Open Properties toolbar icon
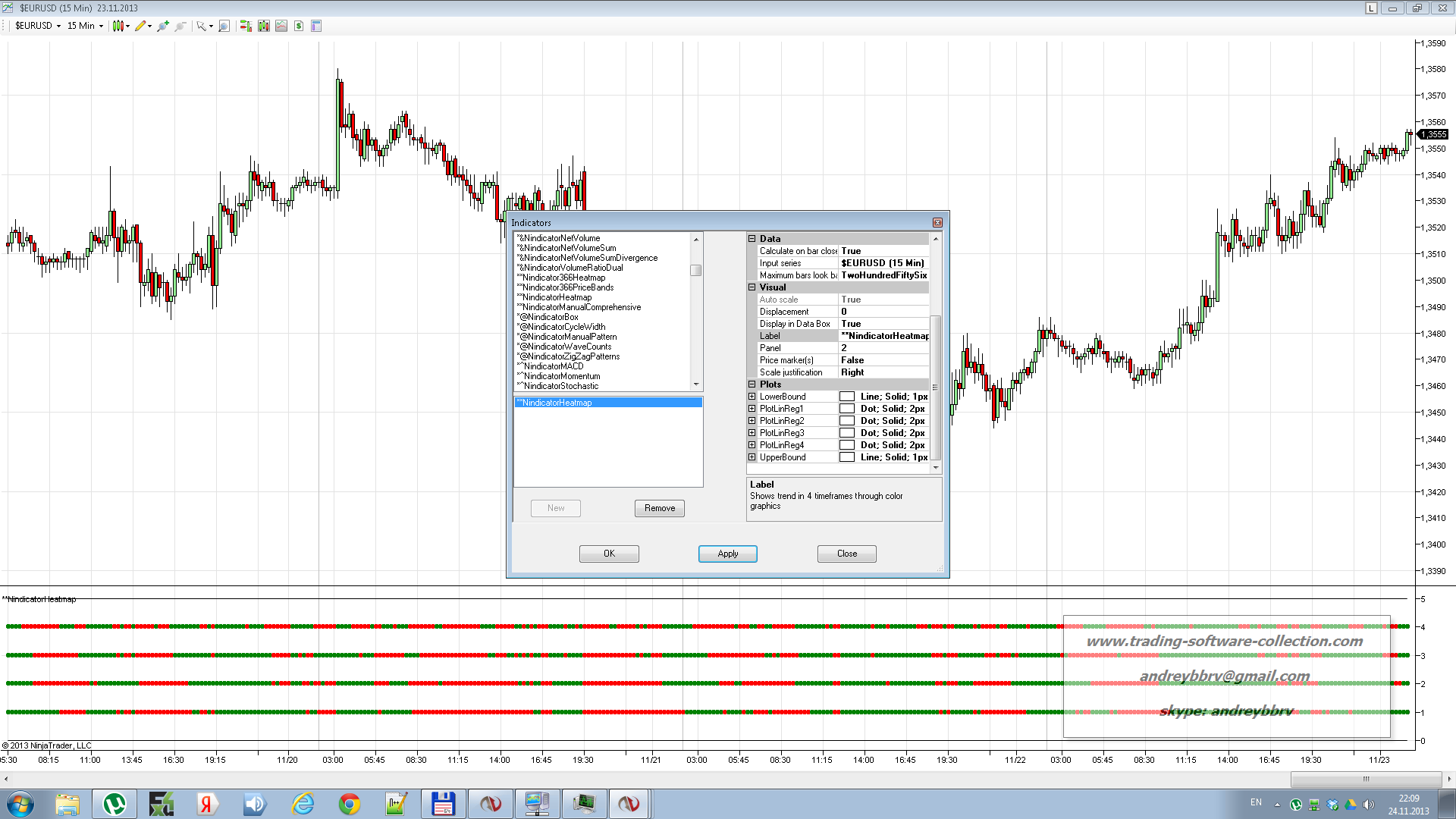1456x819 pixels. pyautogui.click(x=316, y=26)
